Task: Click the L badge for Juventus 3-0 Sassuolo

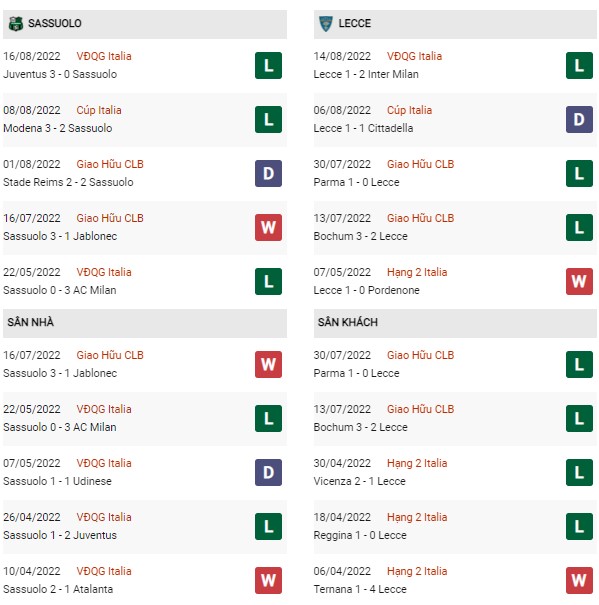Action: pyautogui.click(x=268, y=65)
